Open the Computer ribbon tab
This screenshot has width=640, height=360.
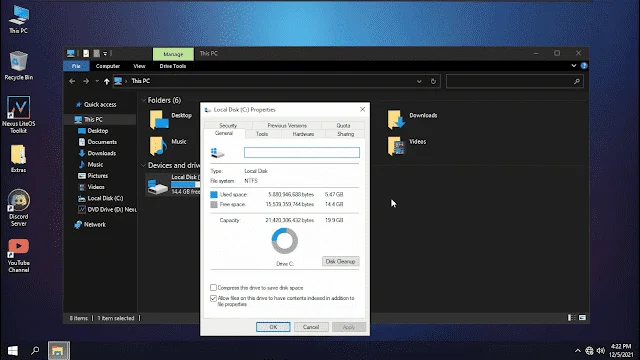pos(108,66)
